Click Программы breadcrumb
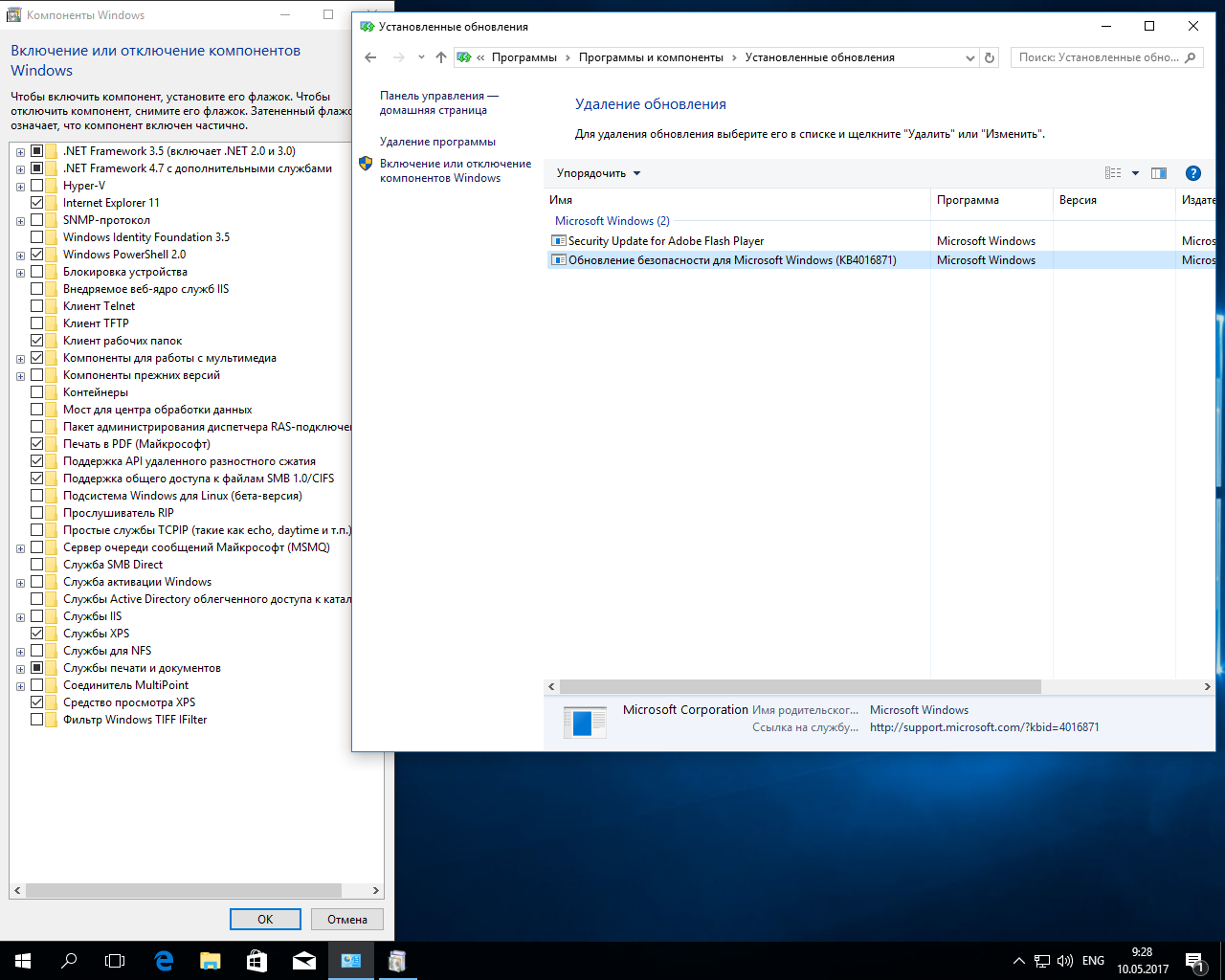This screenshot has width=1225, height=980. [524, 57]
